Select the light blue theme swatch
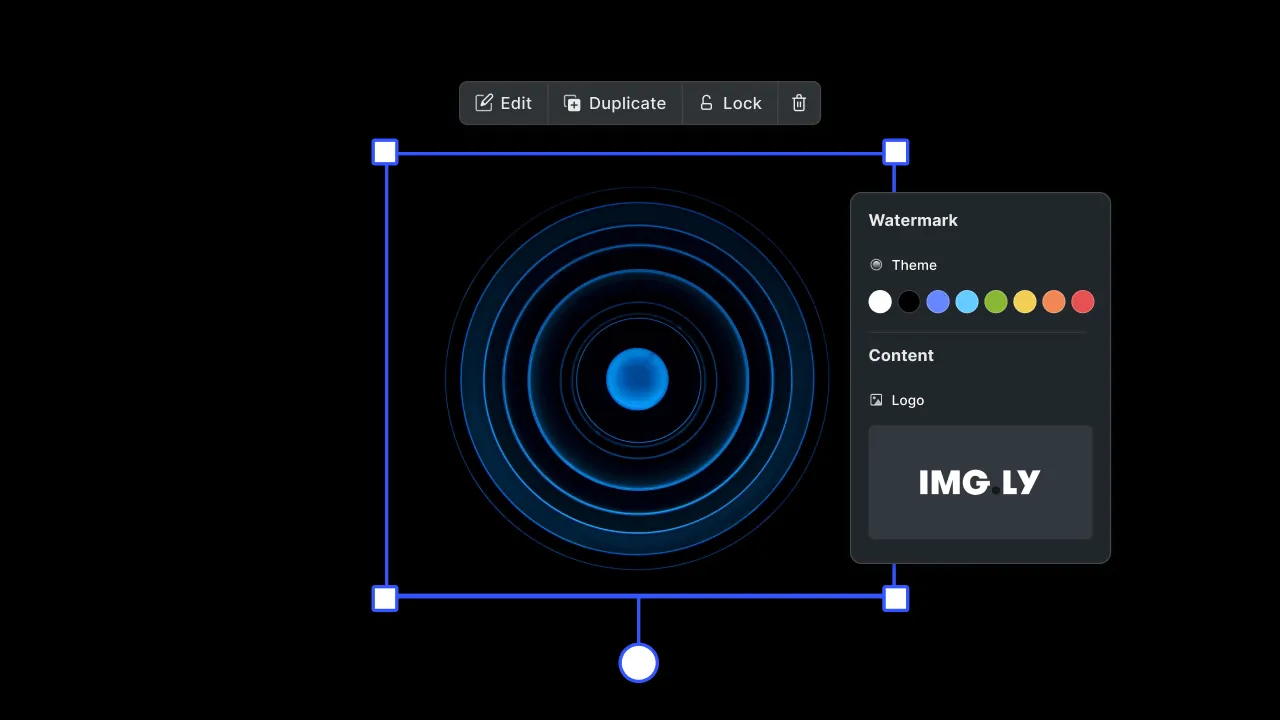This screenshot has width=1280, height=720. coord(967,302)
